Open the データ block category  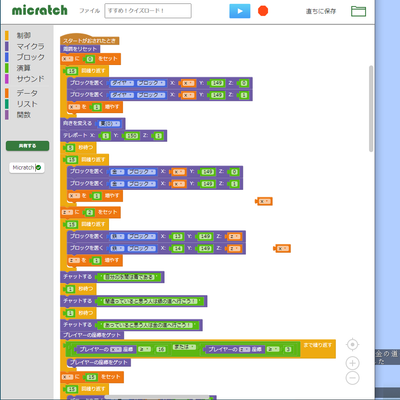click(x=27, y=93)
